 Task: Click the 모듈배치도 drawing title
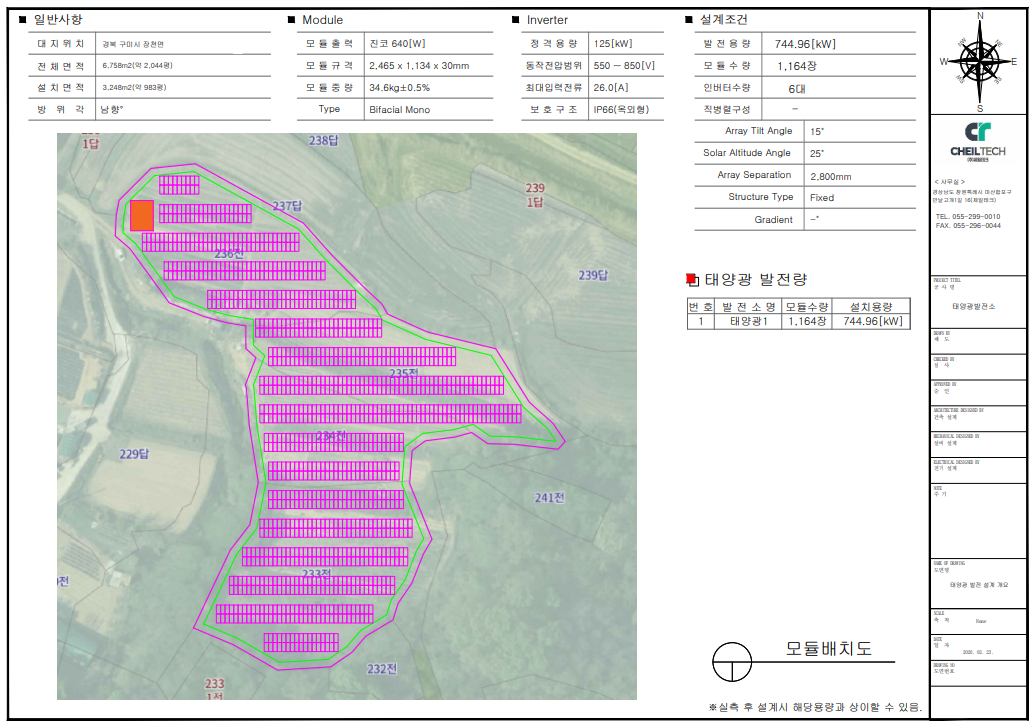click(827, 649)
